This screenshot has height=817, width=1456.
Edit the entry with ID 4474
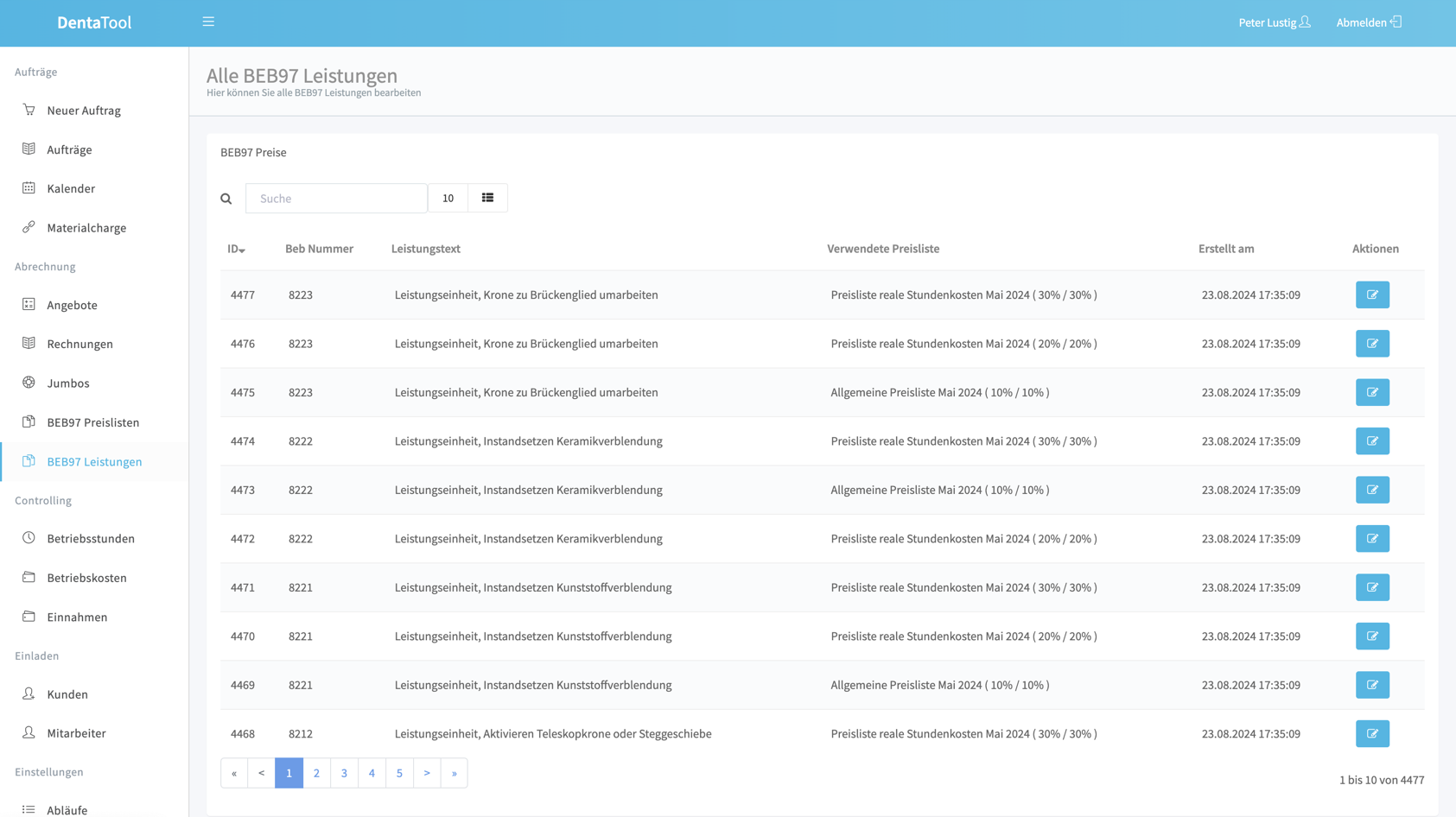(x=1372, y=441)
